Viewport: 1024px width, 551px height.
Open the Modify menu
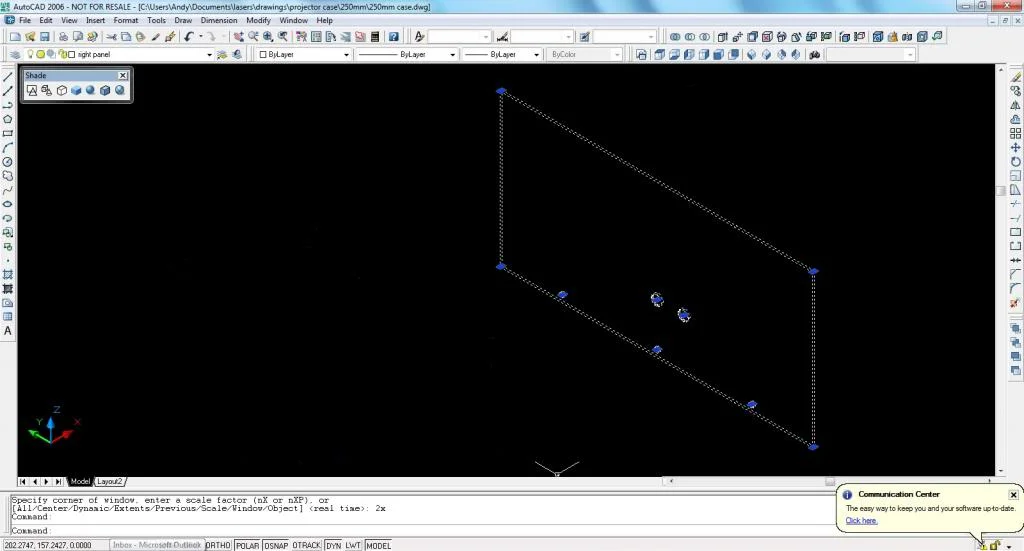(258, 20)
